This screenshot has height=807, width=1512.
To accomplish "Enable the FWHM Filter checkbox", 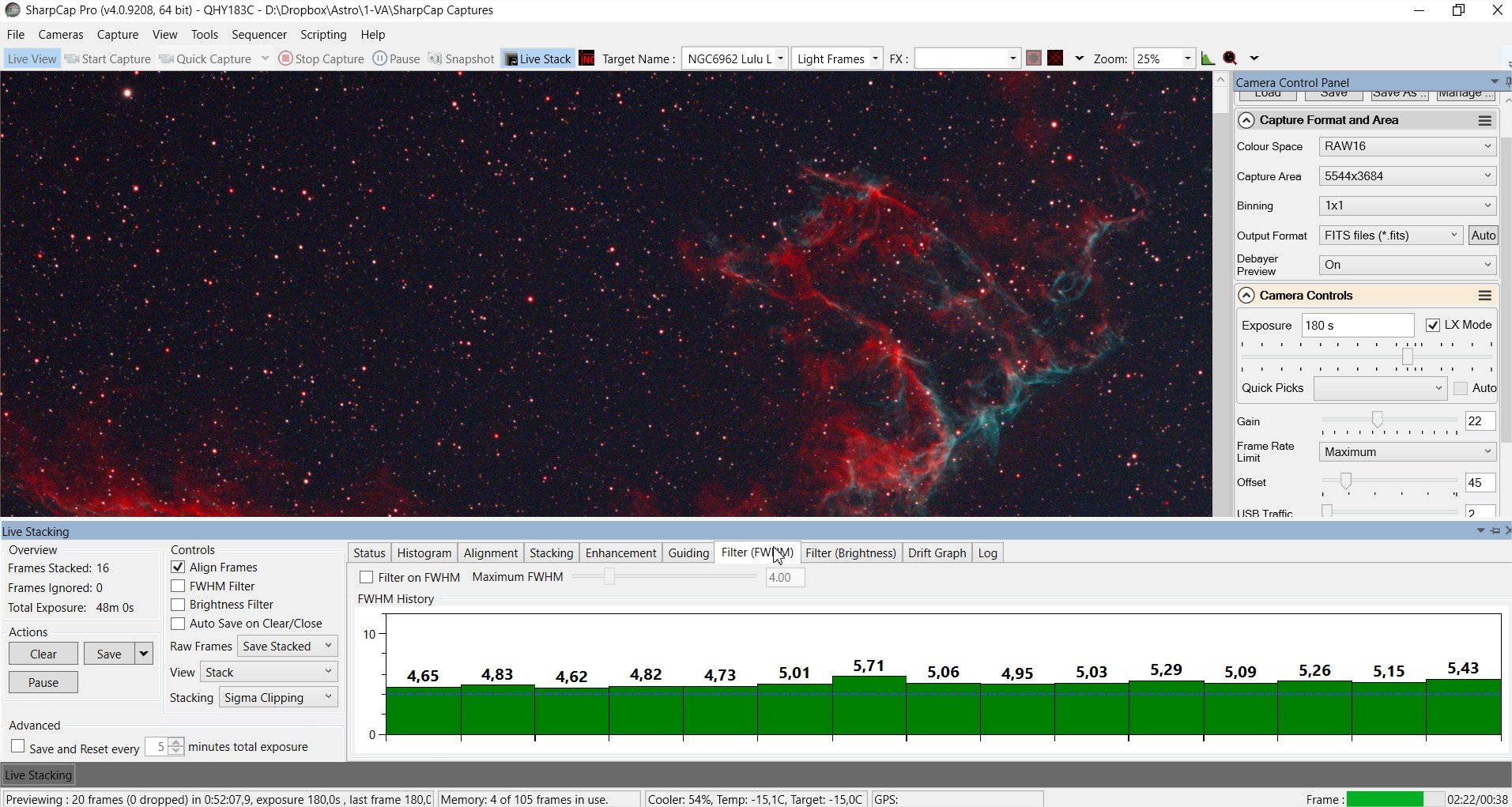I will coord(178,586).
